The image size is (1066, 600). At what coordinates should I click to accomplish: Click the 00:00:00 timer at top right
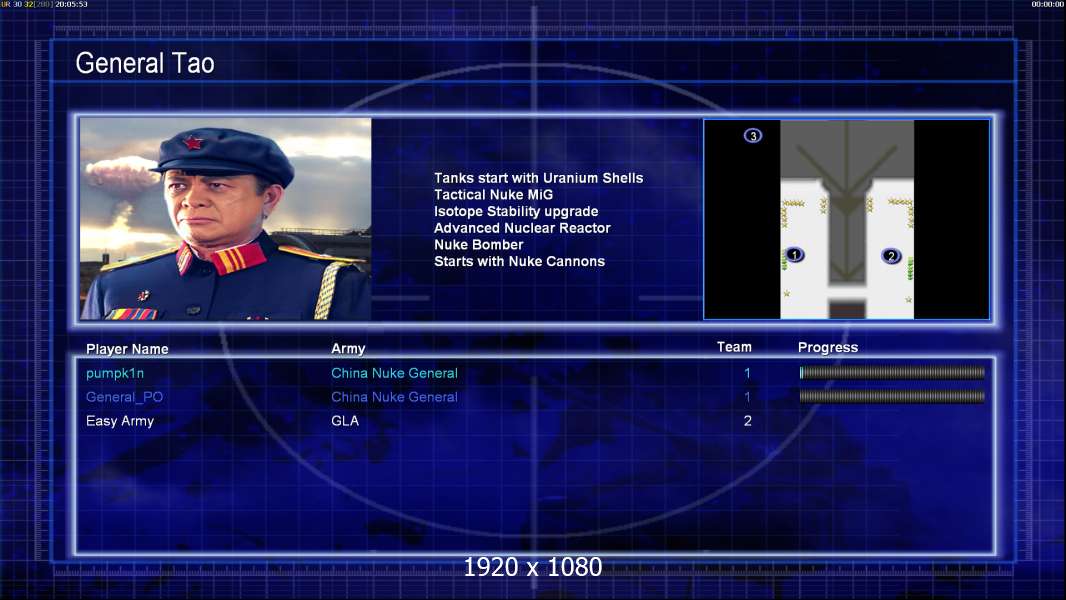(x=1048, y=4)
